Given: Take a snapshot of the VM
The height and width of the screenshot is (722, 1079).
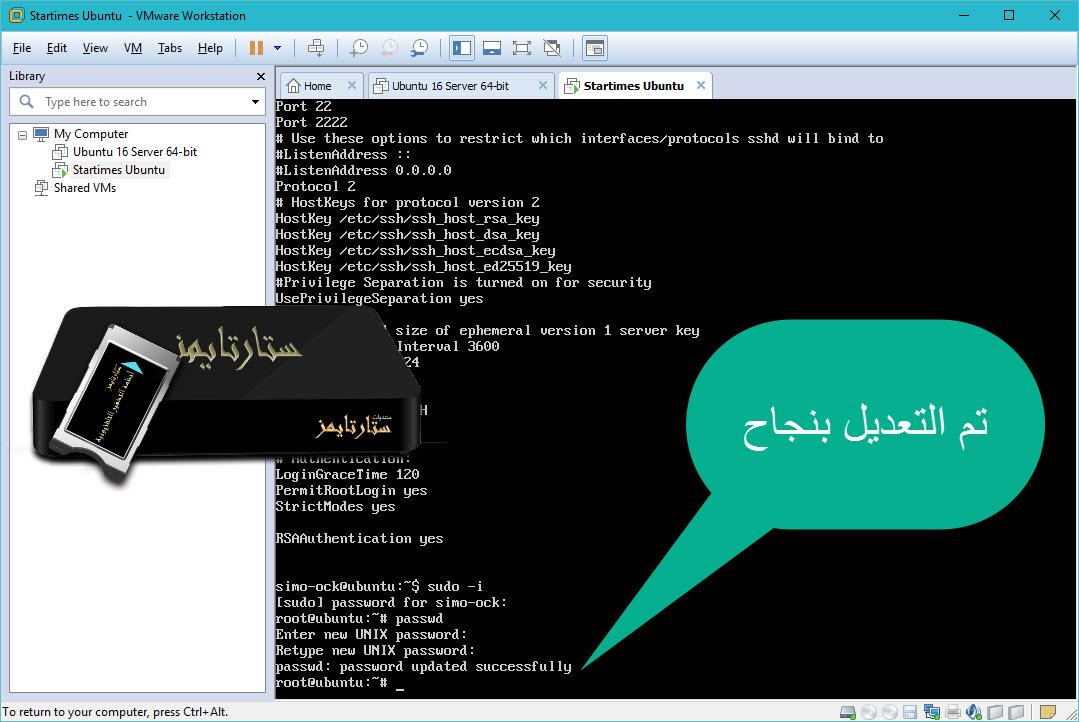Looking at the screenshot, I should [358, 47].
